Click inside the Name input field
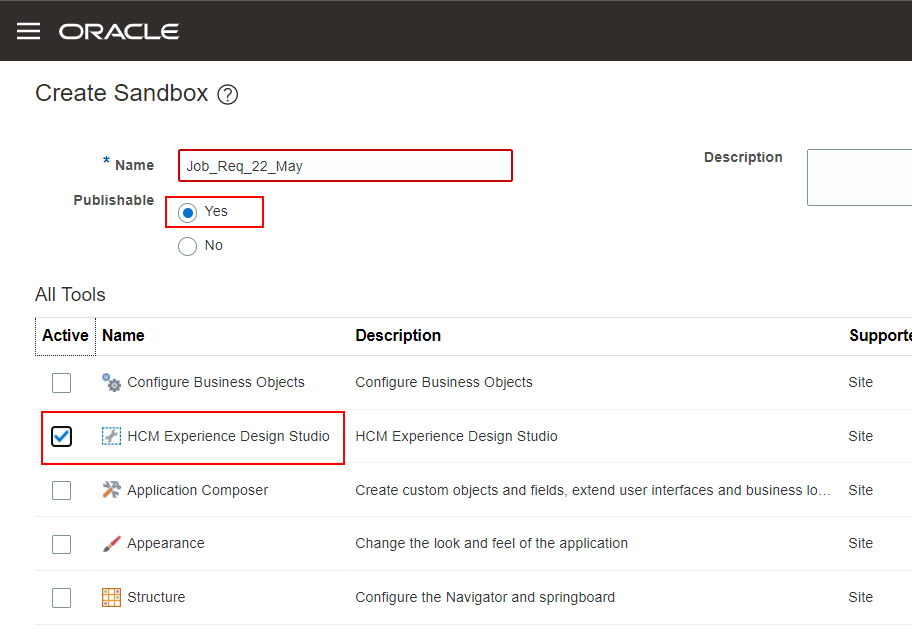The width and height of the screenshot is (912, 638). 344,165
